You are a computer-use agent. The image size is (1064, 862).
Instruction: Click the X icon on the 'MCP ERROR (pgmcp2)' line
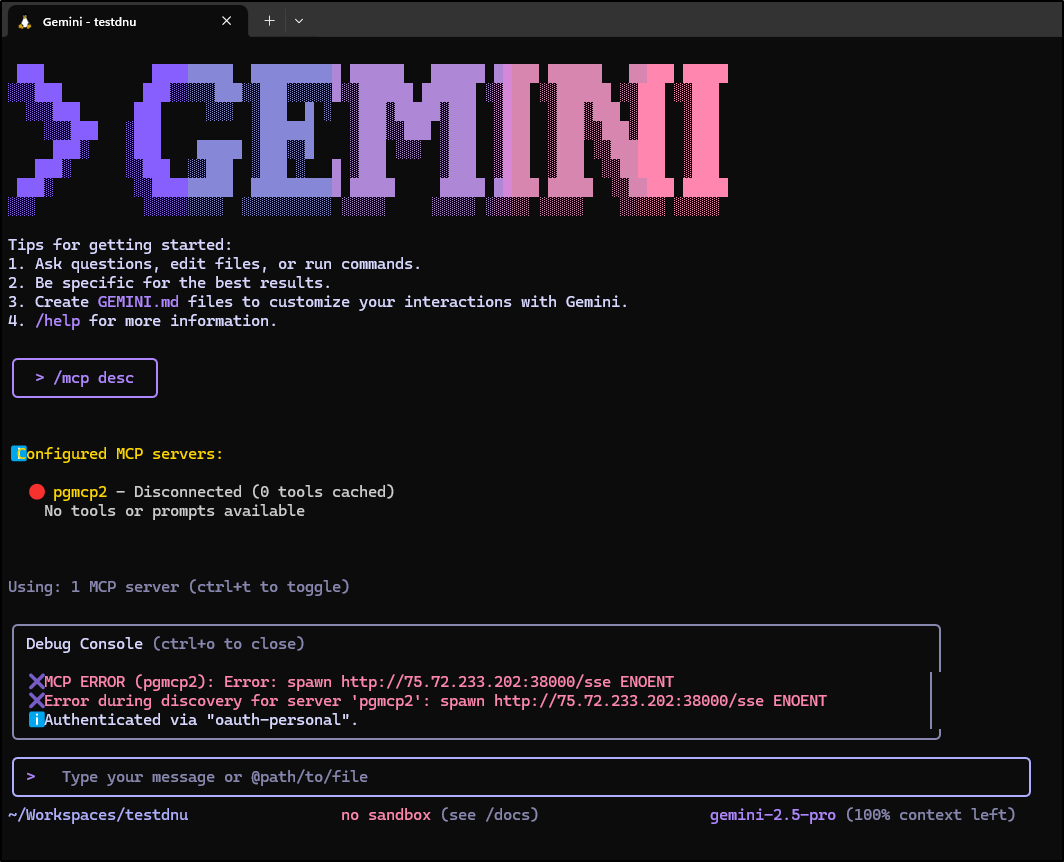36,682
